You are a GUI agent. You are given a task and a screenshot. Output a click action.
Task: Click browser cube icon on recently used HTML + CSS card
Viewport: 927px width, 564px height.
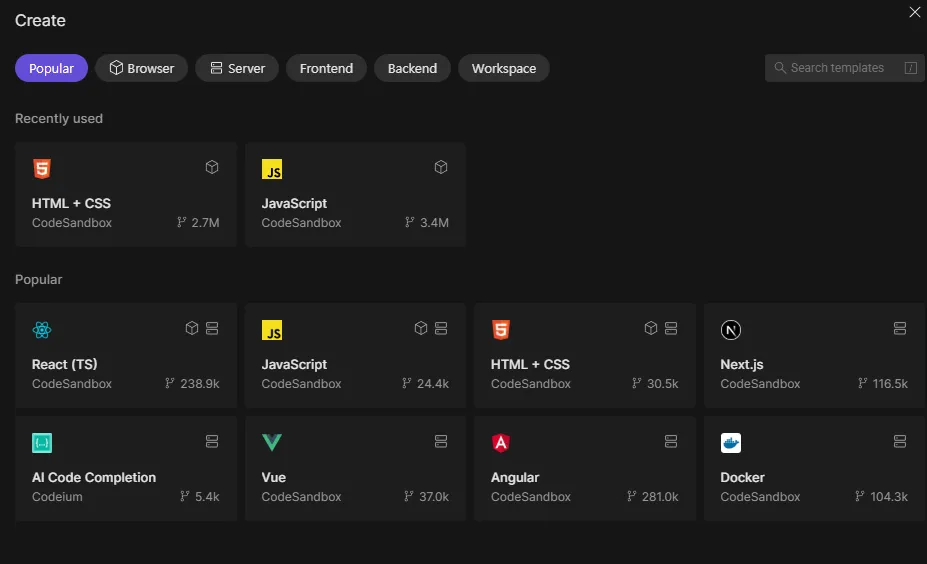[212, 167]
